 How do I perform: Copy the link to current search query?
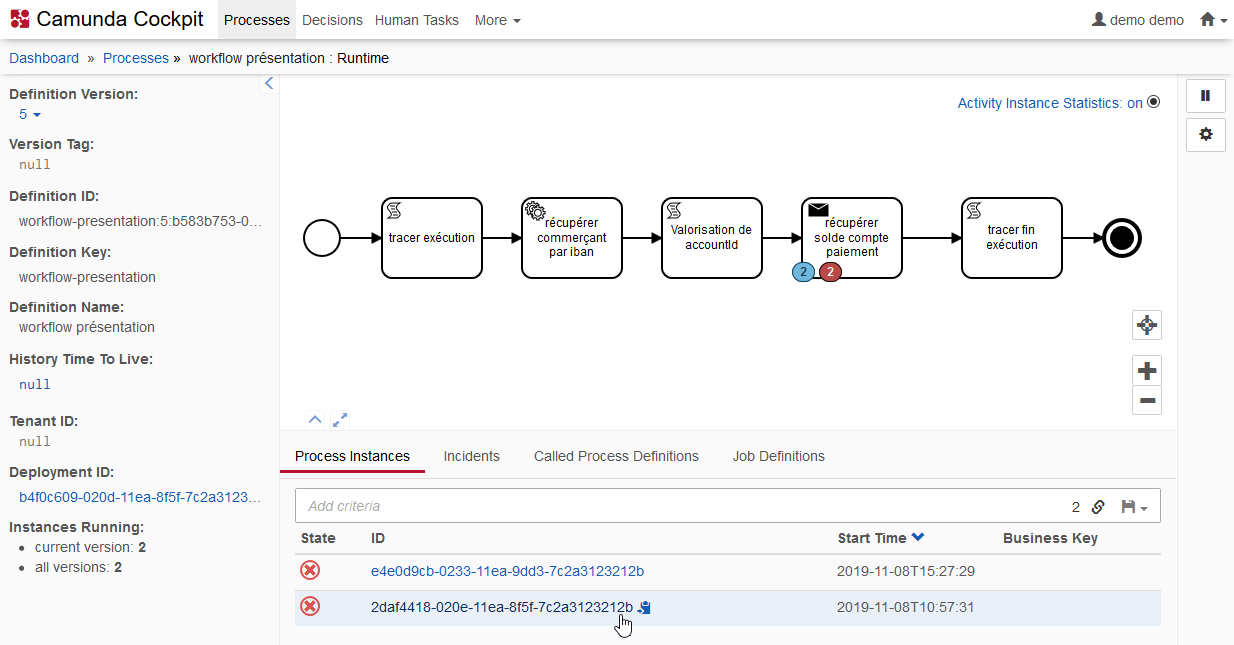coord(1098,507)
